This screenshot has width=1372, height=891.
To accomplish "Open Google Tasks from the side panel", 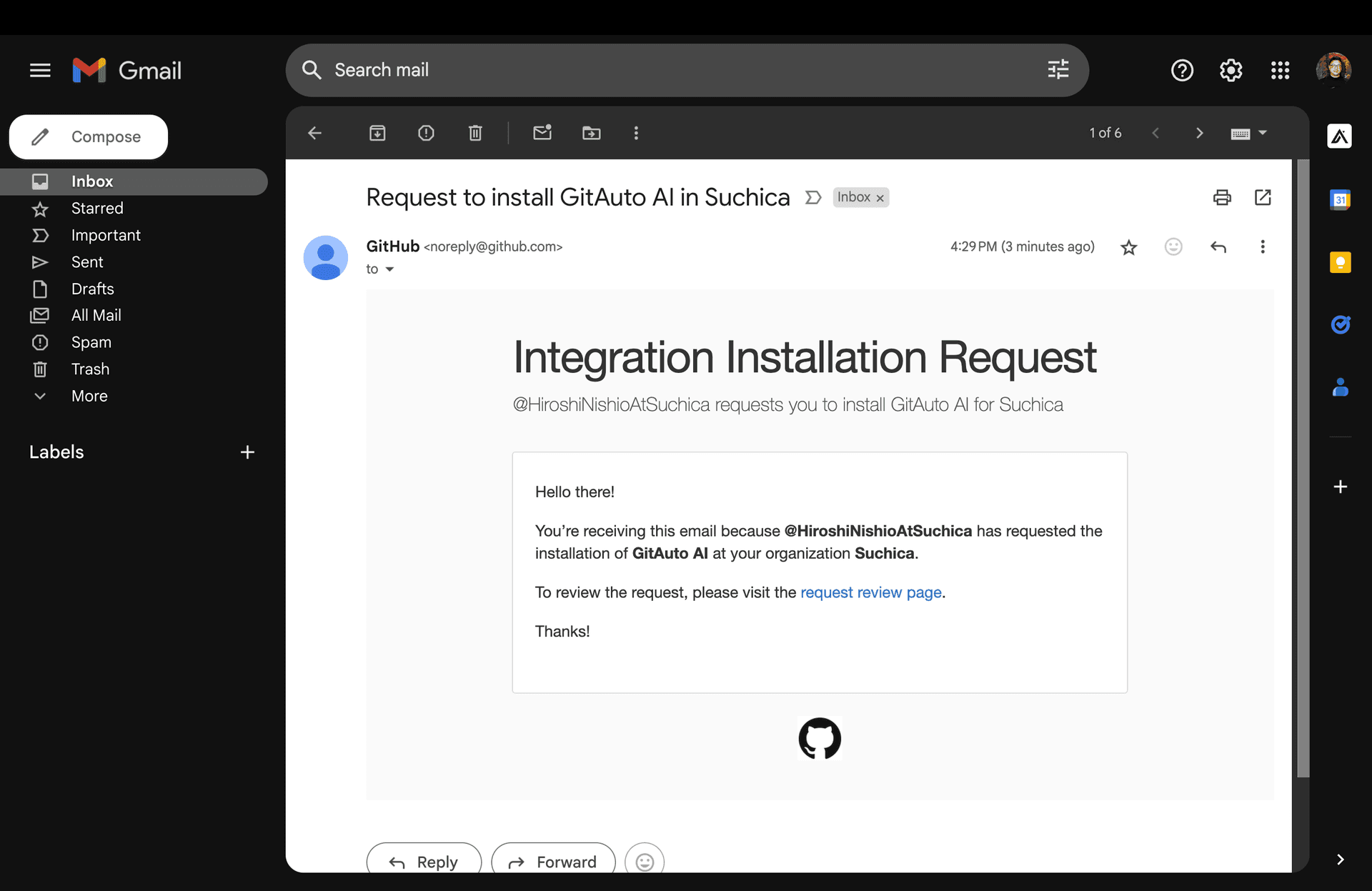I will click(1341, 324).
